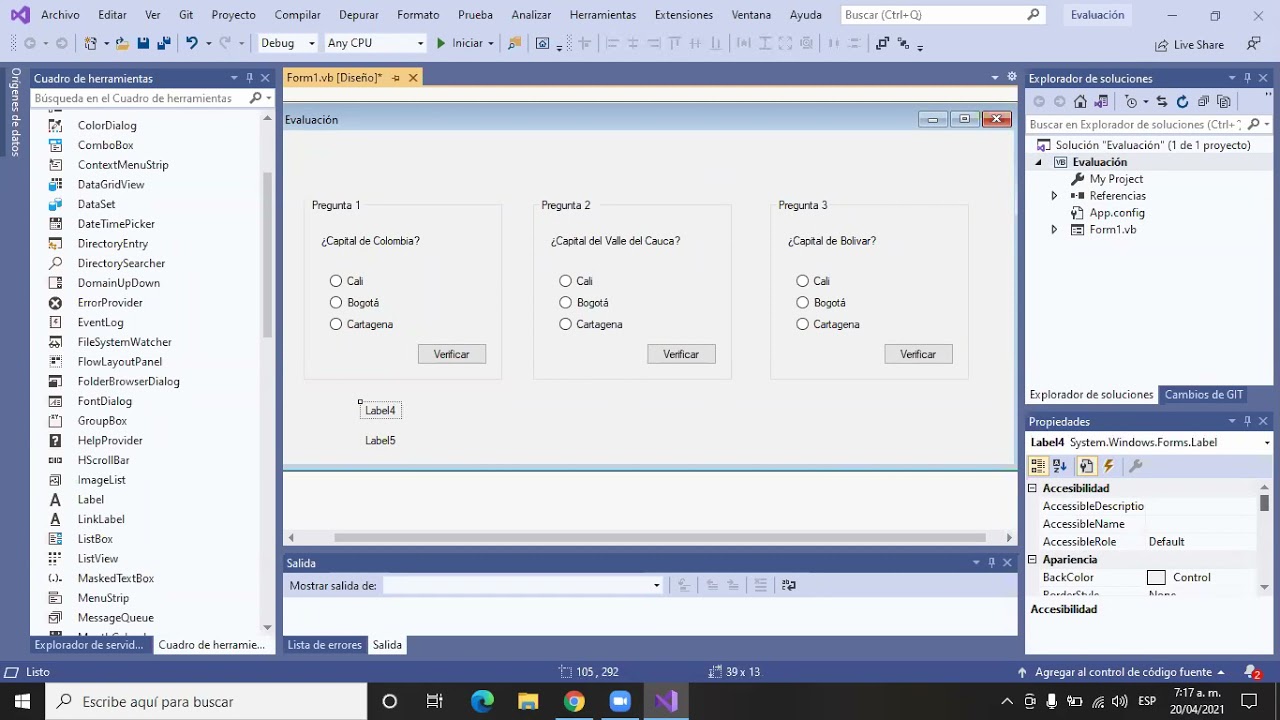
Task: Open the Depurar menu
Action: tap(359, 15)
